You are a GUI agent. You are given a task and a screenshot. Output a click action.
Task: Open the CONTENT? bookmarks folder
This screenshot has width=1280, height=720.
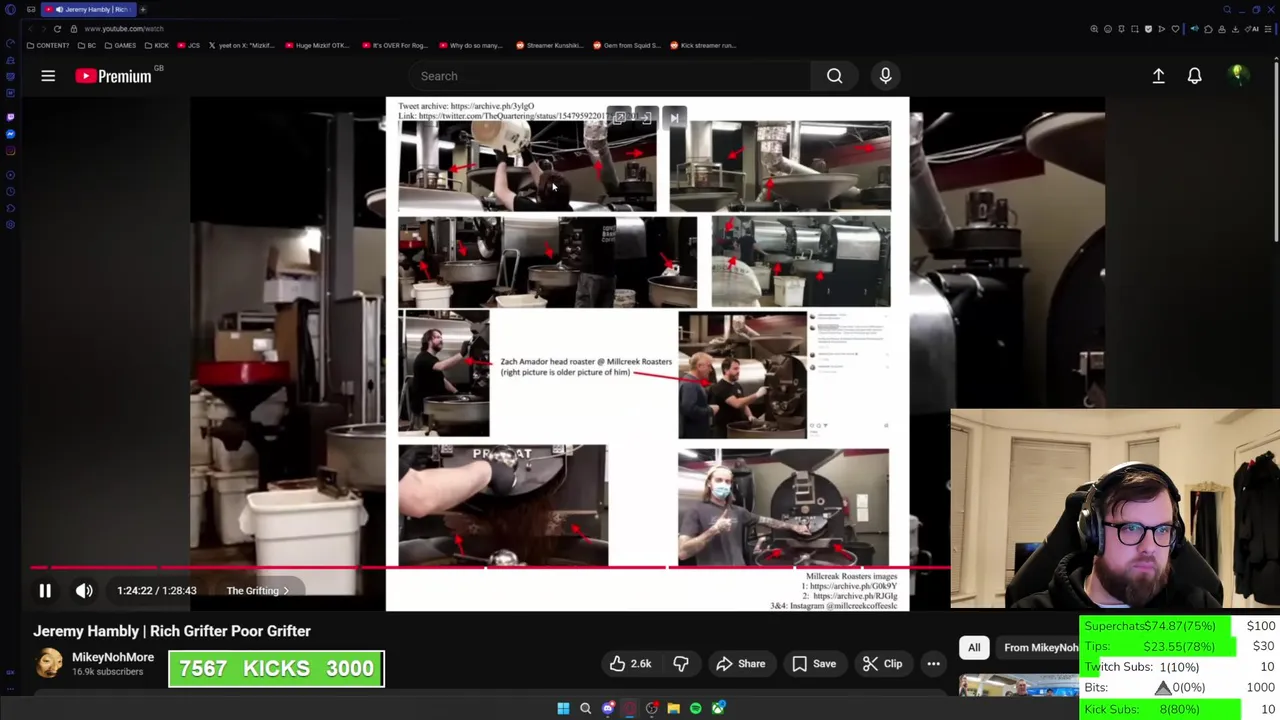[x=48, y=45]
